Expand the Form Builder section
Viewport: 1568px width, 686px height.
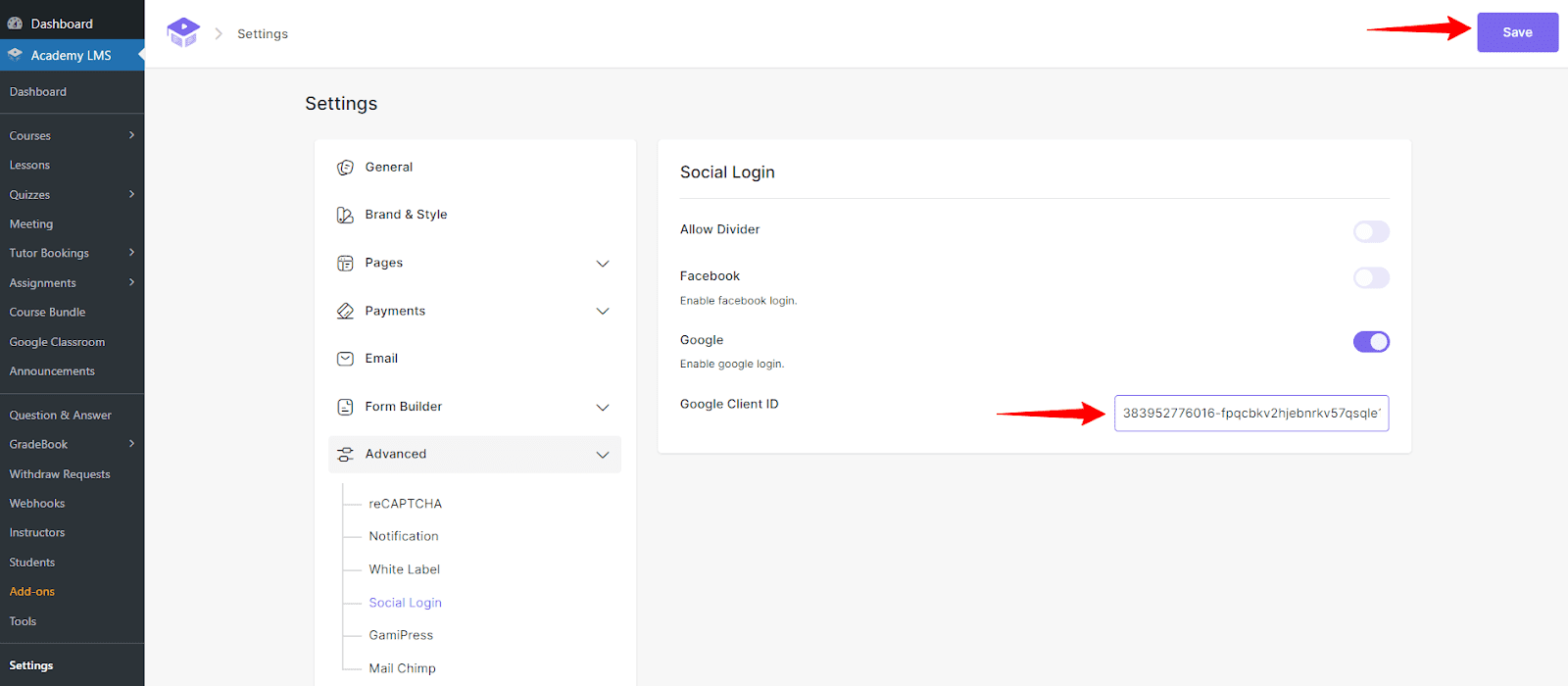[603, 408]
